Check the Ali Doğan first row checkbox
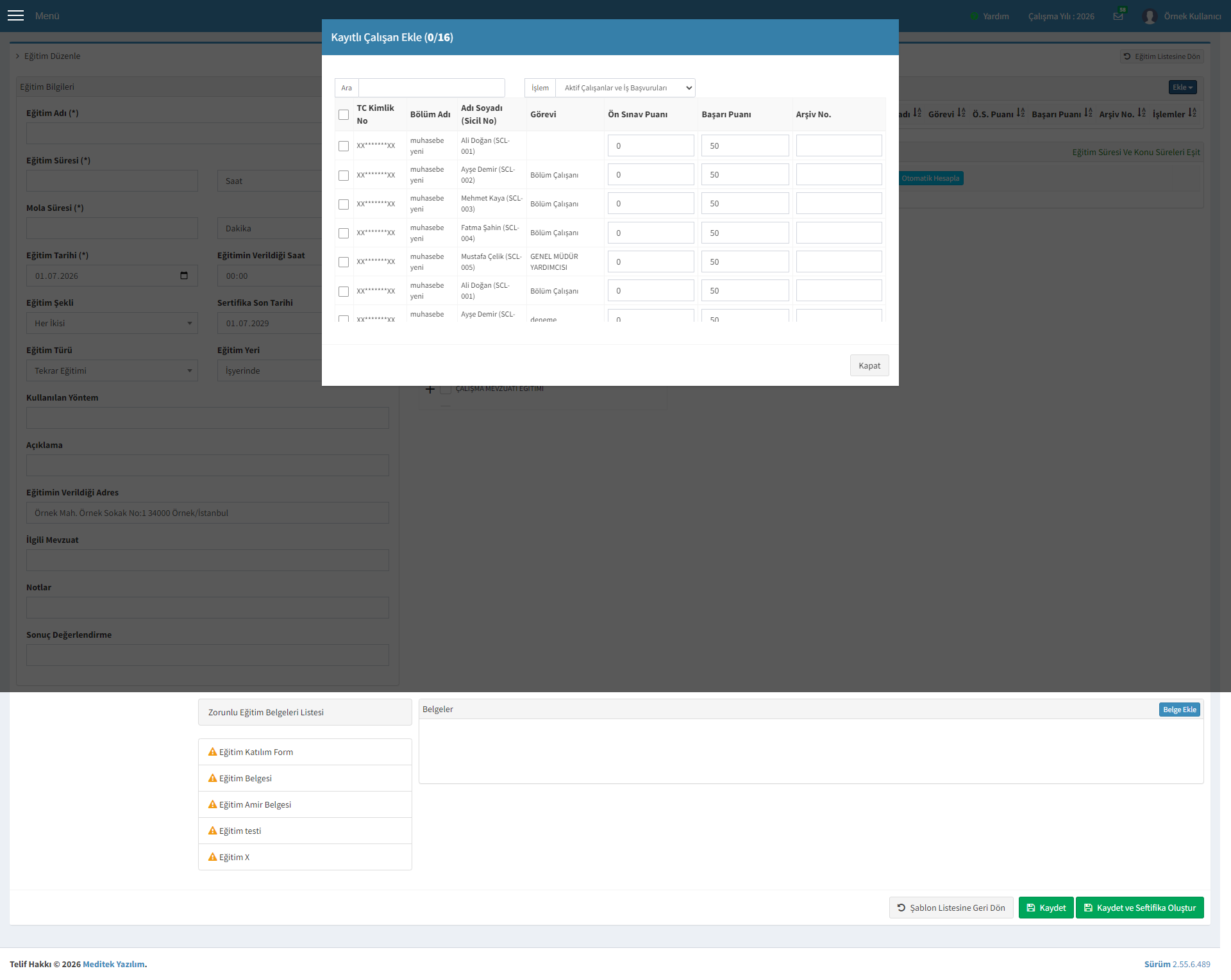This screenshot has width=1231, height=980. [344, 146]
